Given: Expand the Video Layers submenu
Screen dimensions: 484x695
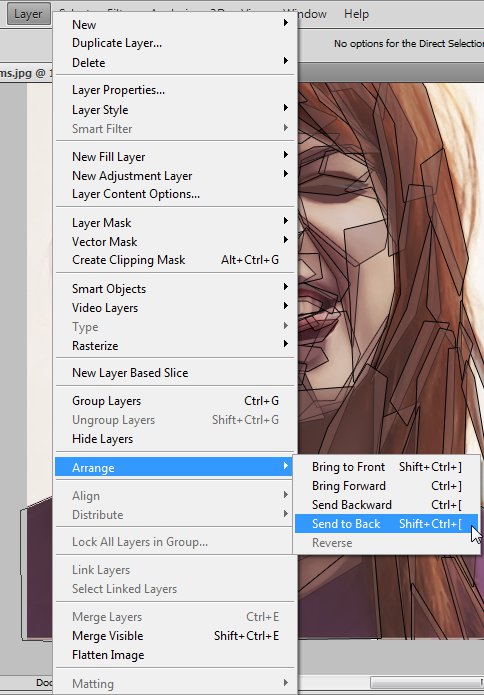Looking at the screenshot, I should point(175,308).
